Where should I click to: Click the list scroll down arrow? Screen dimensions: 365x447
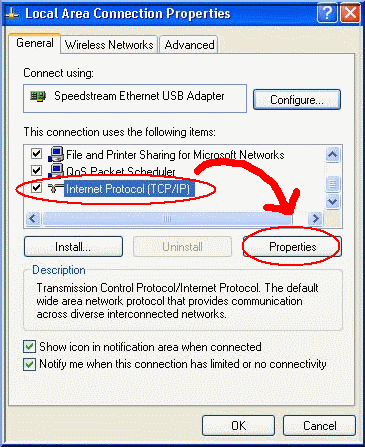[333, 201]
